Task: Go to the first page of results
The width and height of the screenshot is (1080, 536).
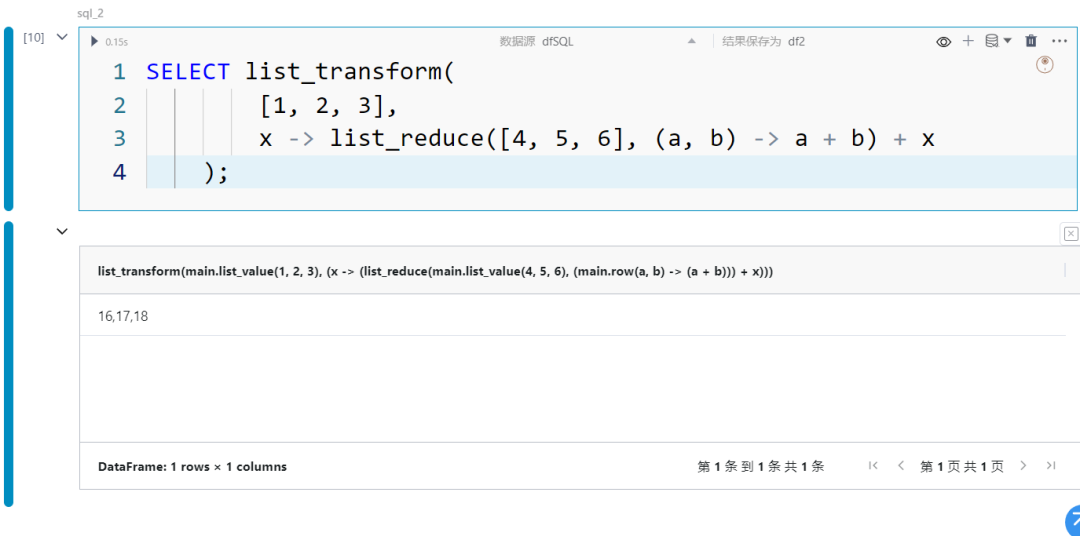Action: pos(873,466)
